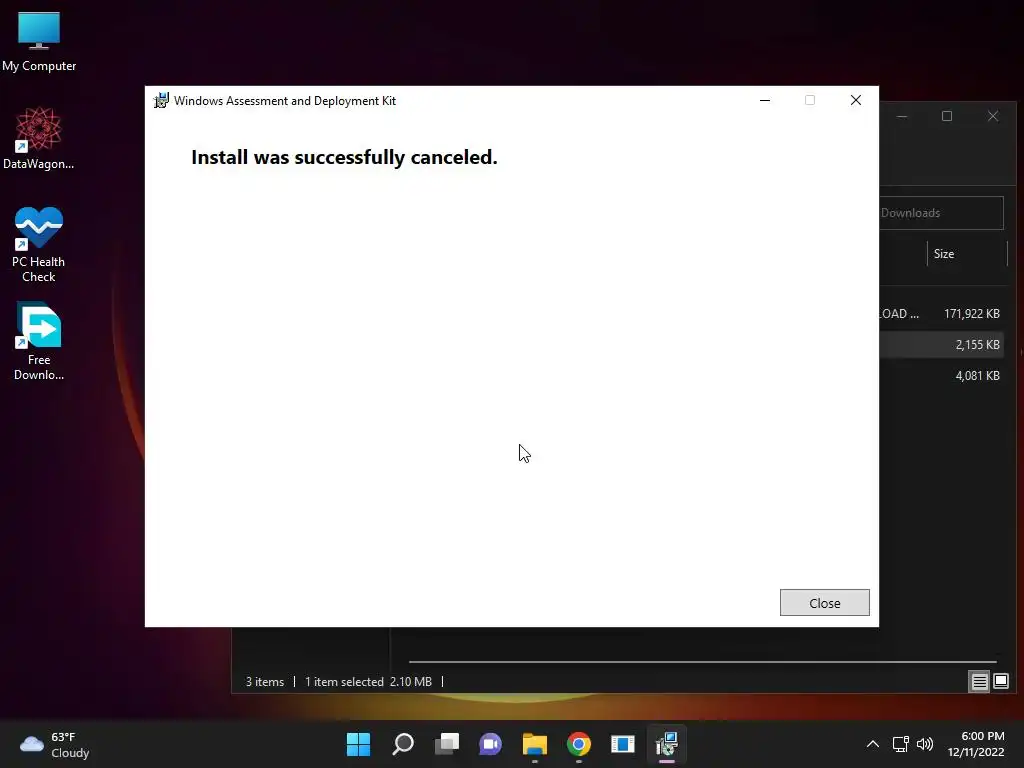Select the DataWagon desktop shortcut
Viewport: 1024px width, 768px height.
(x=39, y=138)
